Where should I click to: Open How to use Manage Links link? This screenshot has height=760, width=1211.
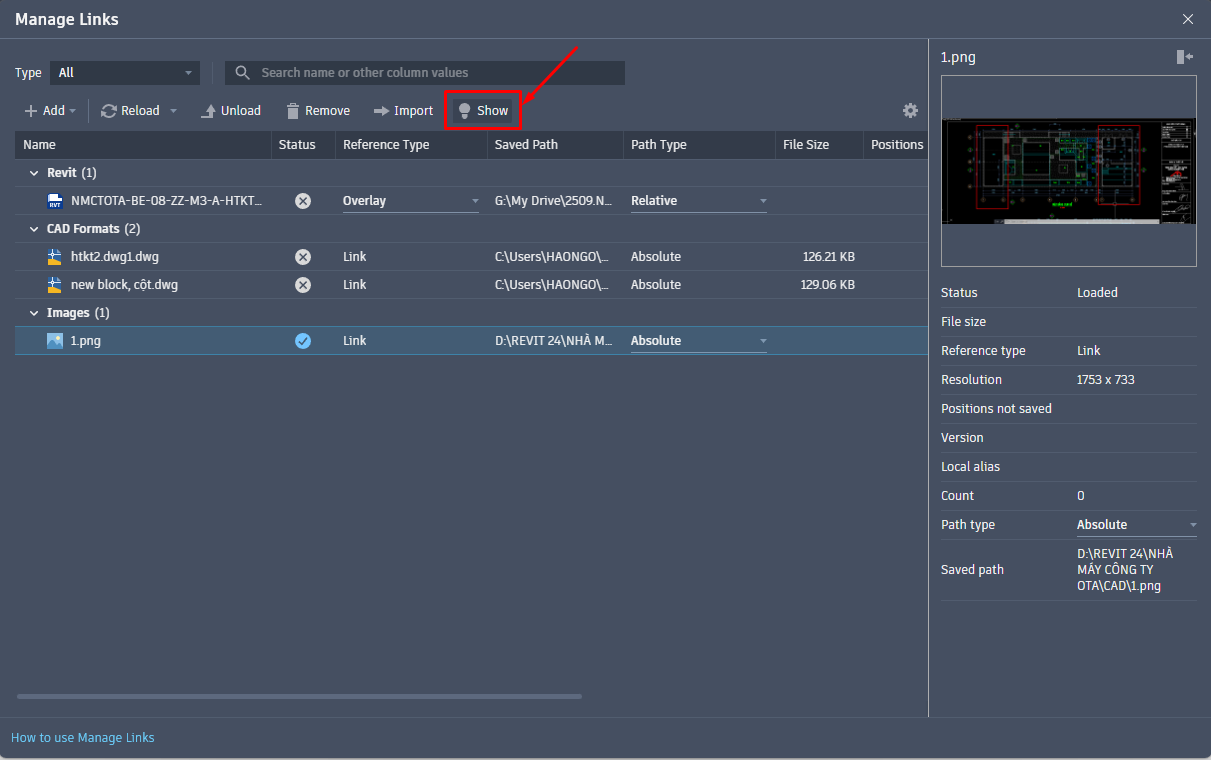click(83, 738)
